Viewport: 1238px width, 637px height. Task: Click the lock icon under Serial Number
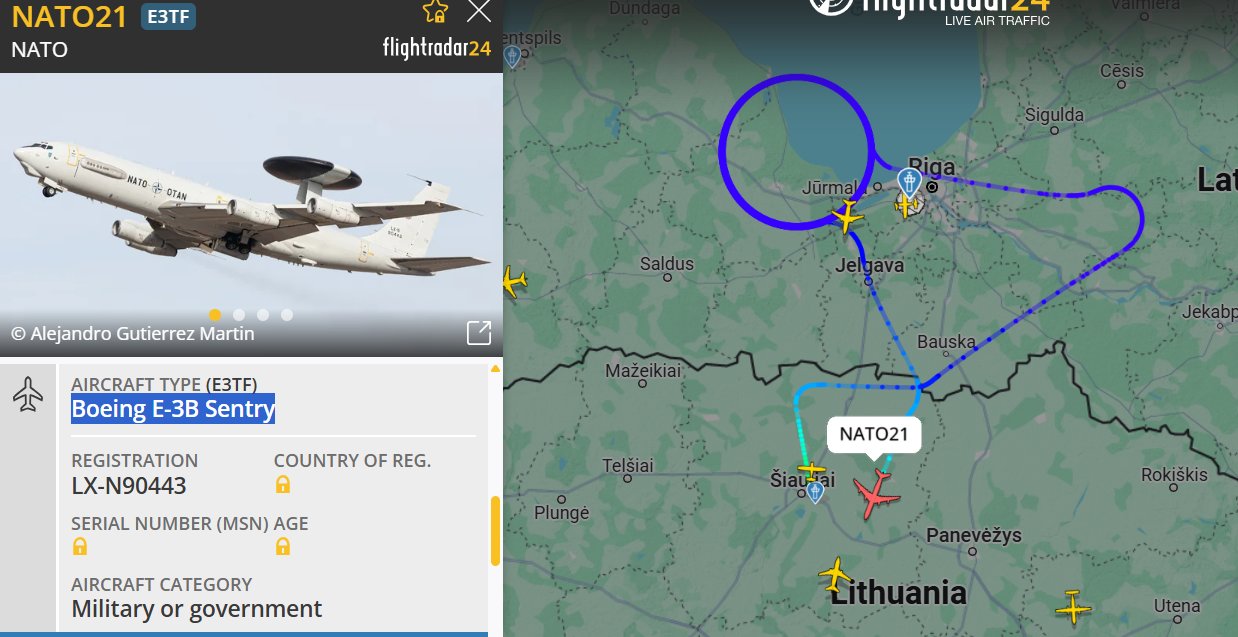pyautogui.click(x=80, y=547)
